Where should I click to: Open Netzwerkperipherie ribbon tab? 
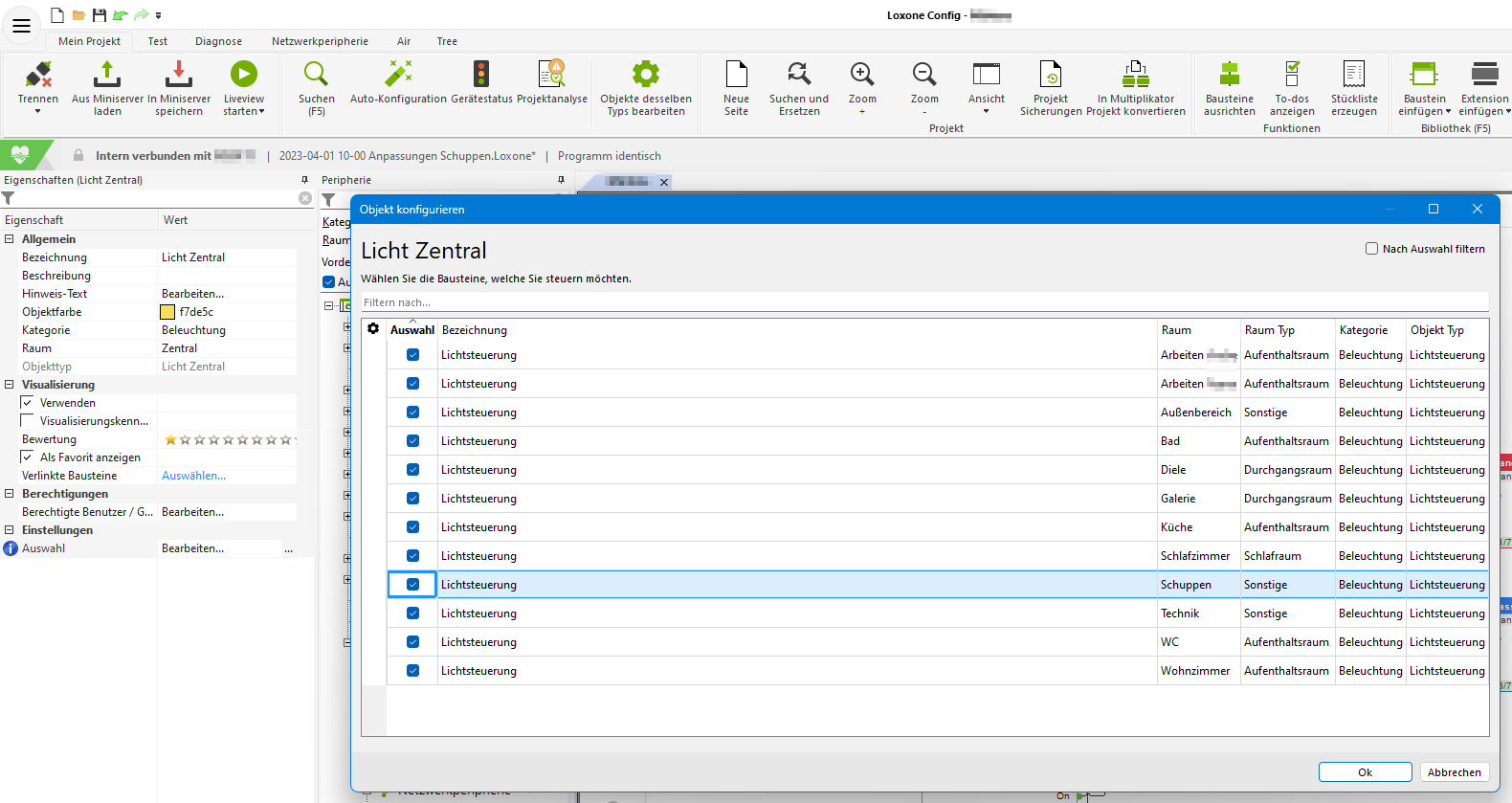[x=320, y=41]
